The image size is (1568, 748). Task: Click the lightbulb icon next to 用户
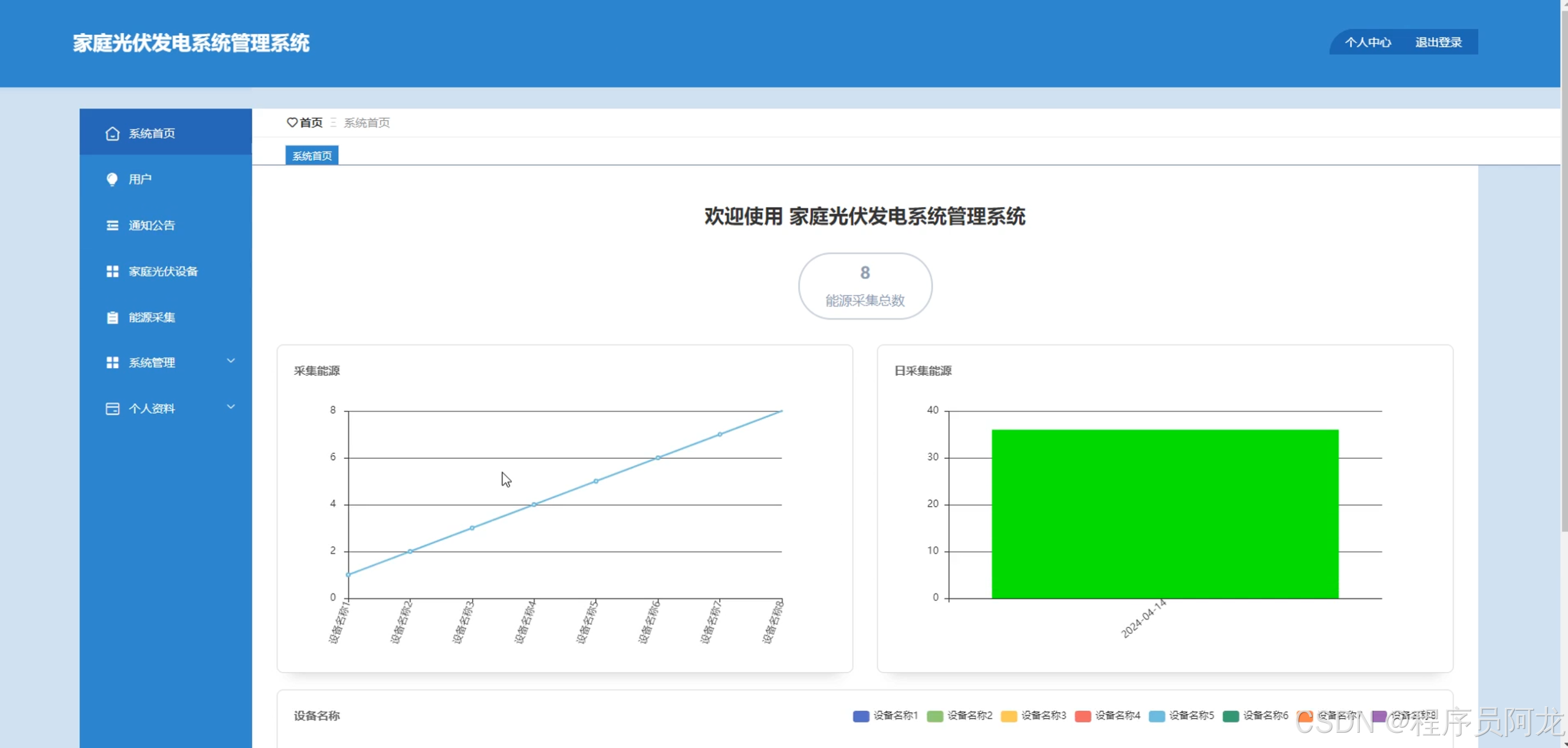pos(112,179)
